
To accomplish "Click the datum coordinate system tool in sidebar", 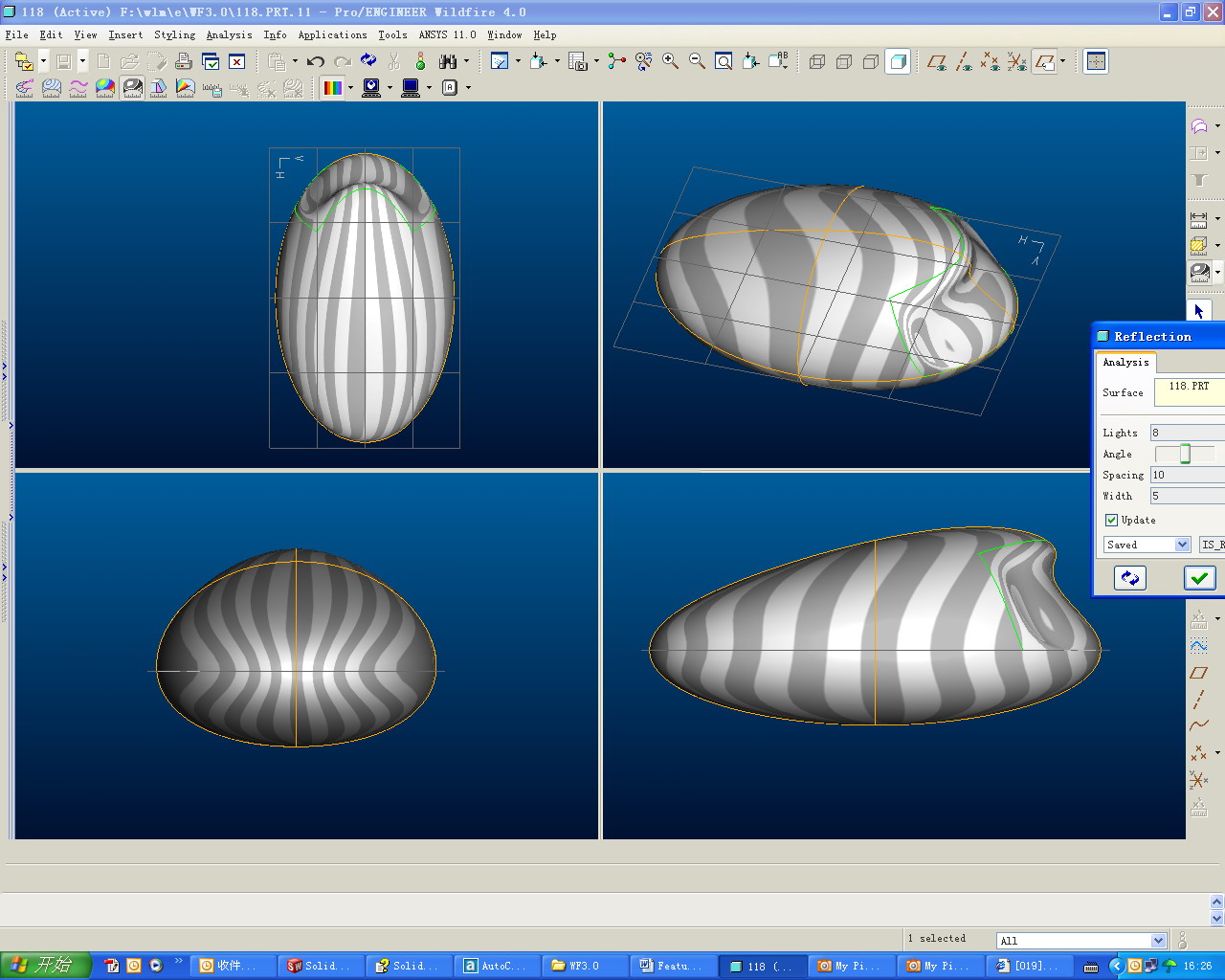I will 1198,780.
